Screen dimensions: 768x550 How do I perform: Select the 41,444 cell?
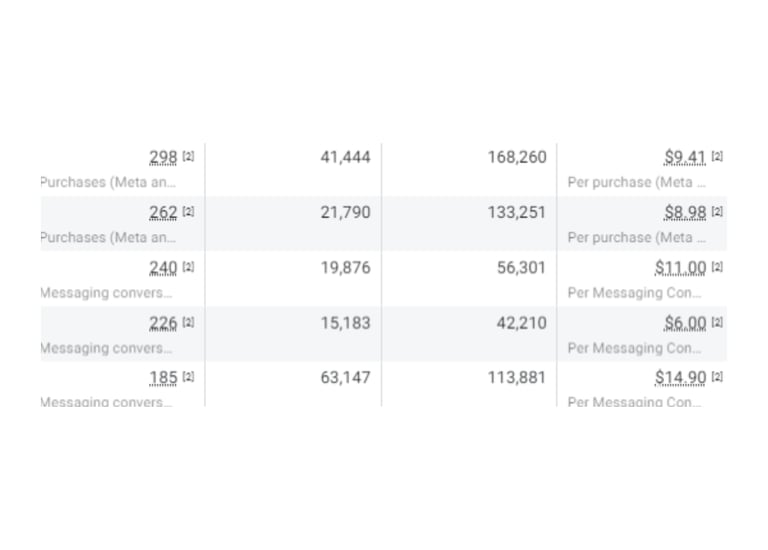345,157
